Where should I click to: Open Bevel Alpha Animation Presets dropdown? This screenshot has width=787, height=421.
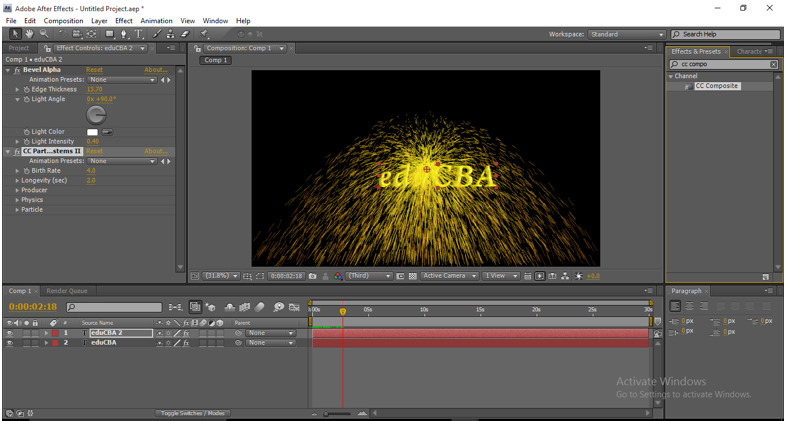point(122,80)
